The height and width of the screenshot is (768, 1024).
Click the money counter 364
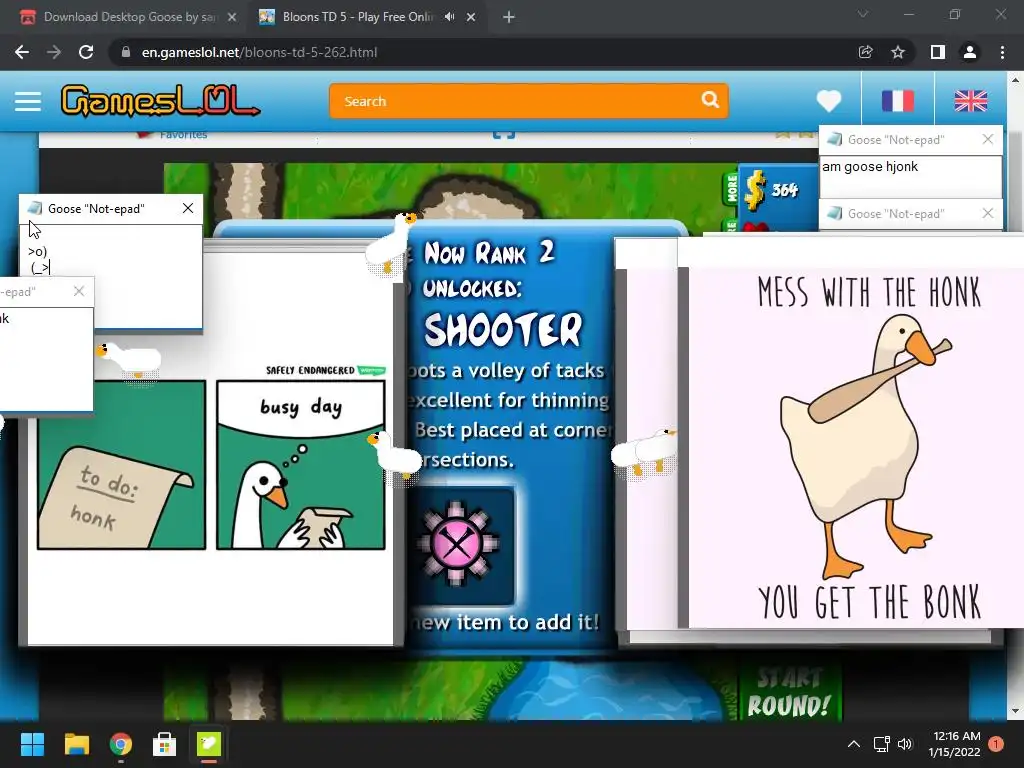[784, 190]
